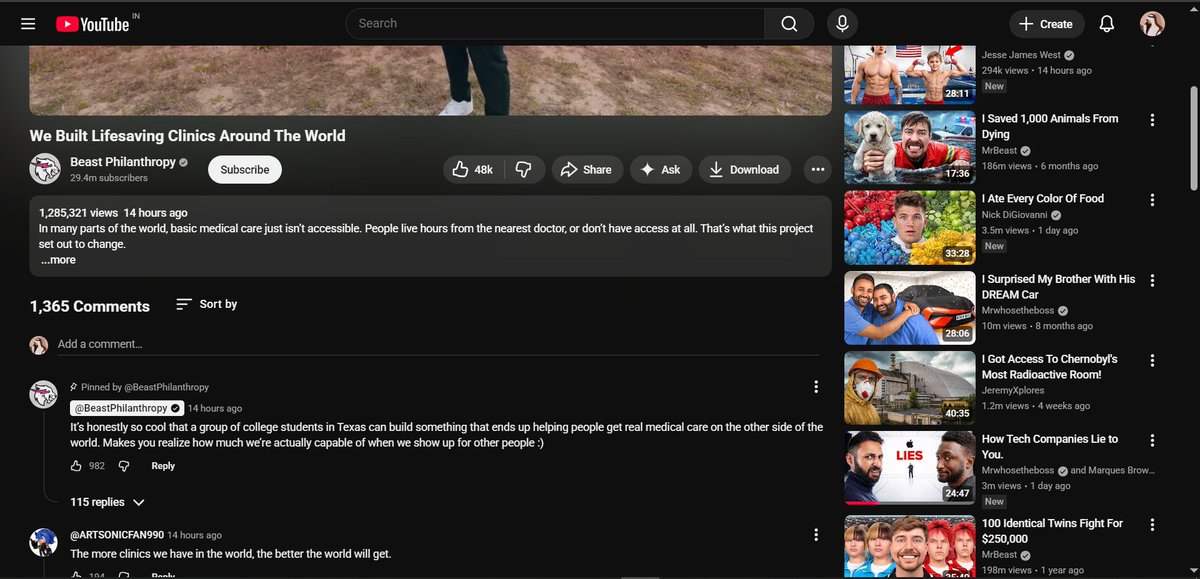The image size is (1200, 579).
Task: Dislike the pinned BeastPhilanthropy comment
Action: coord(124,466)
